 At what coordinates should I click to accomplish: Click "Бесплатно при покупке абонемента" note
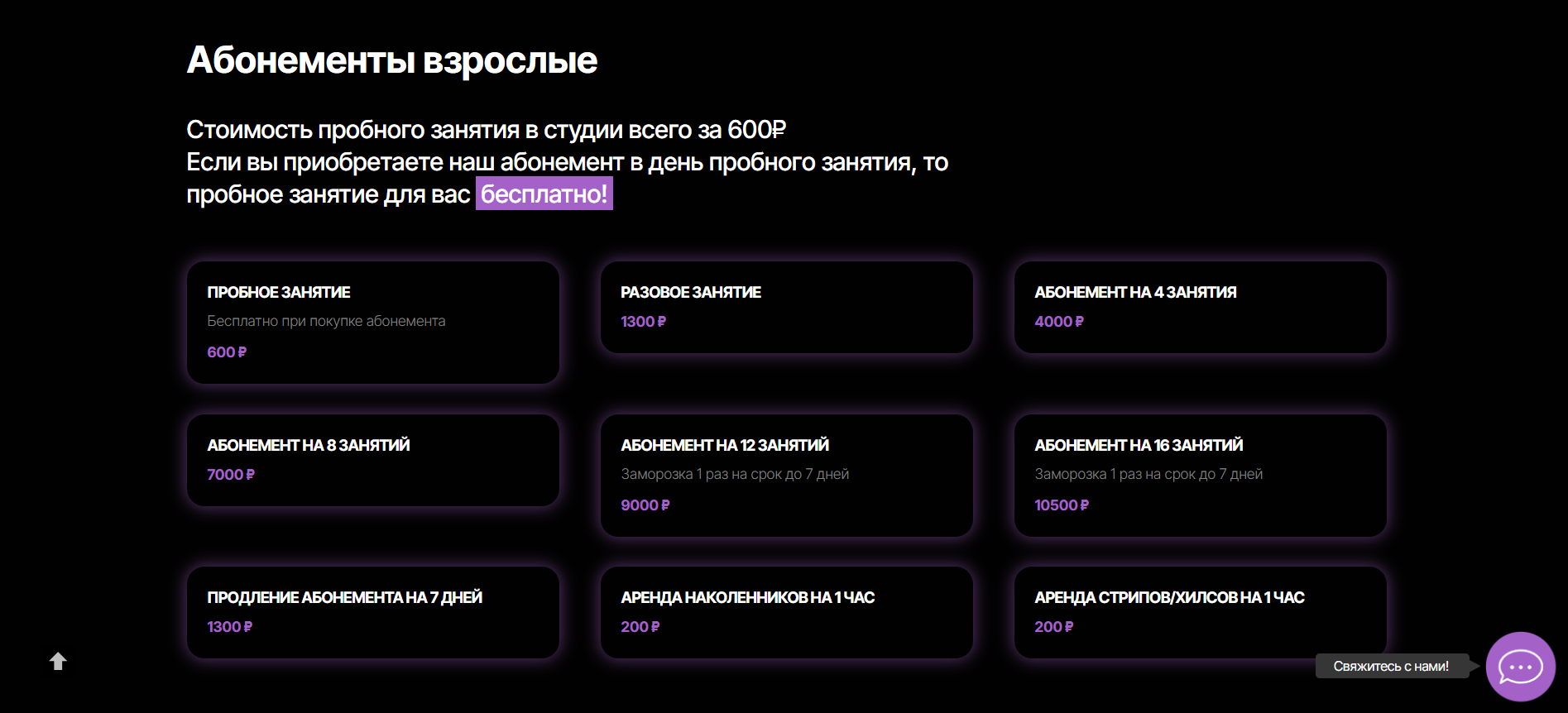click(326, 321)
